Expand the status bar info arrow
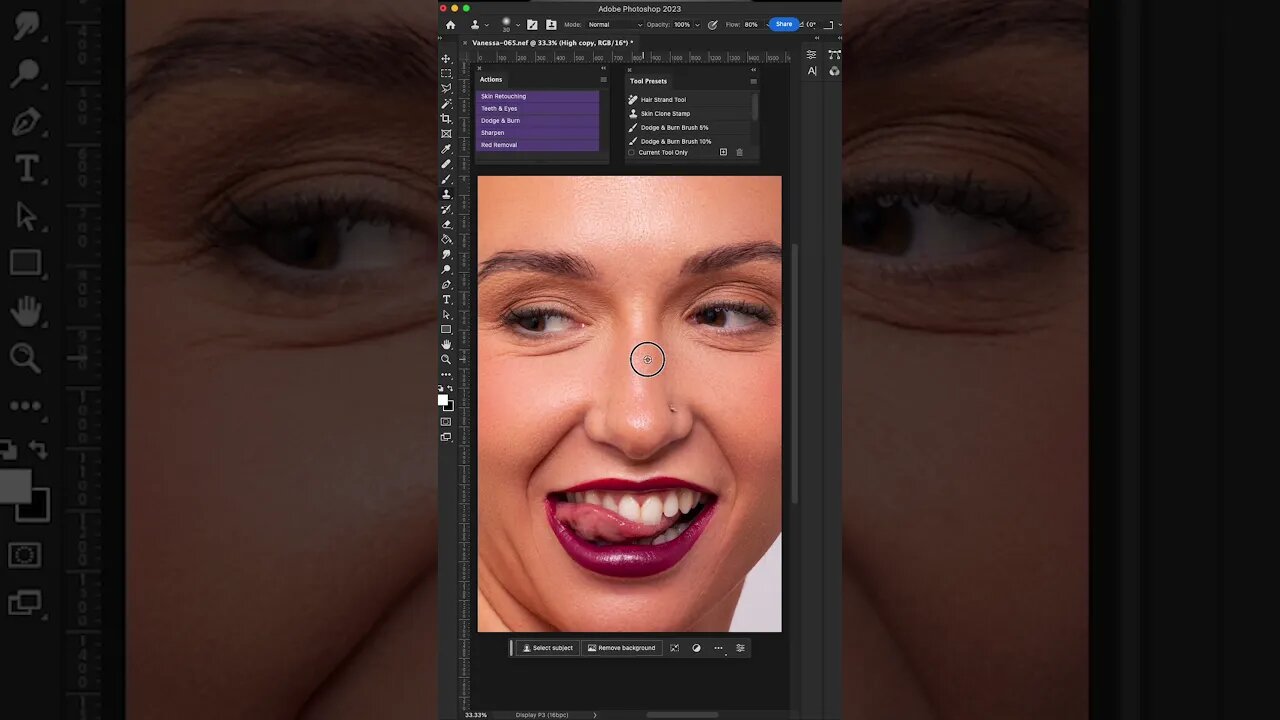This screenshot has width=1280, height=720. point(595,715)
